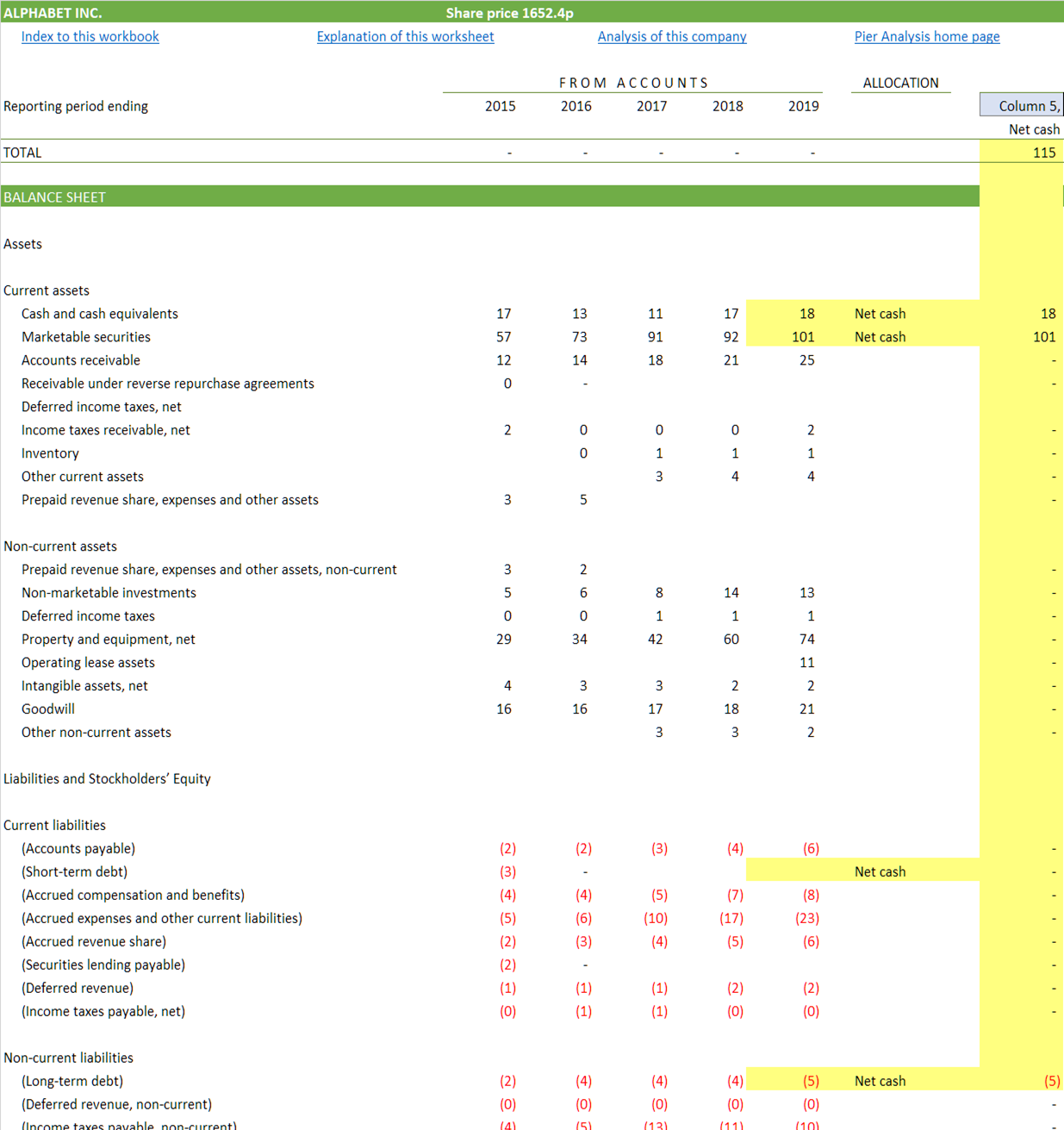Select the (Deferred revenue) row label

coord(78,989)
